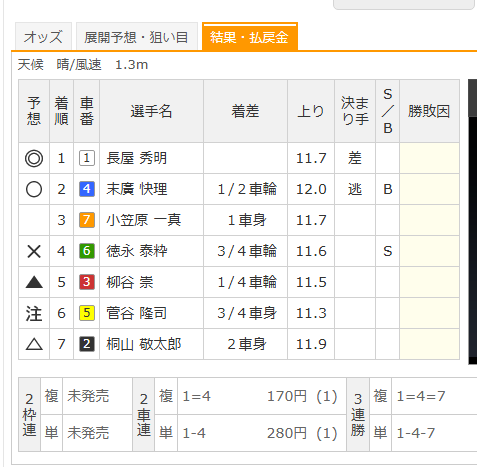Screen dimensions: 477x467
Task: Click the 11.3 time for 菅谷 隆司
Action: (311, 313)
